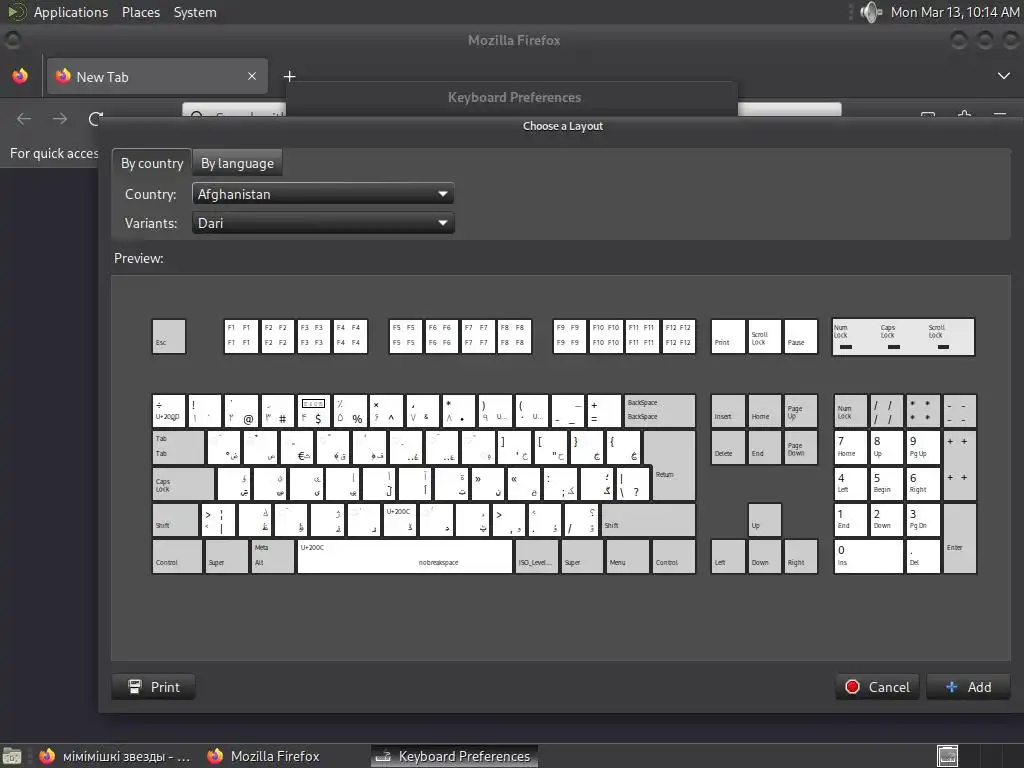Open a new tab with plus icon
This screenshot has height=768, width=1024.
coord(289,76)
